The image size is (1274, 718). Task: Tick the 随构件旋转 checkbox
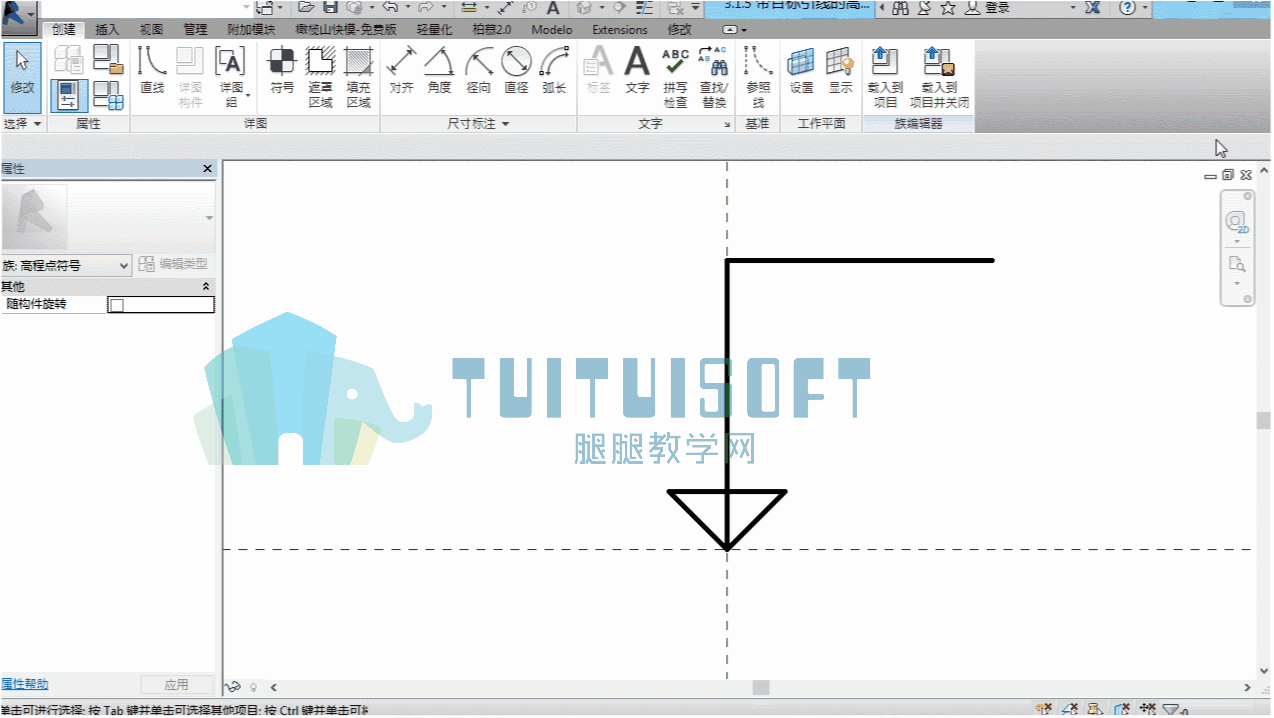[x=116, y=305]
